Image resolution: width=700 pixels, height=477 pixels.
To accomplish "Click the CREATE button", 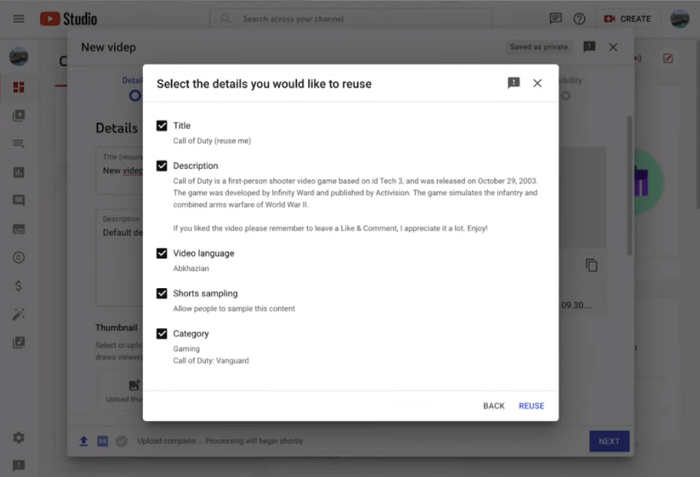I will (x=627, y=19).
